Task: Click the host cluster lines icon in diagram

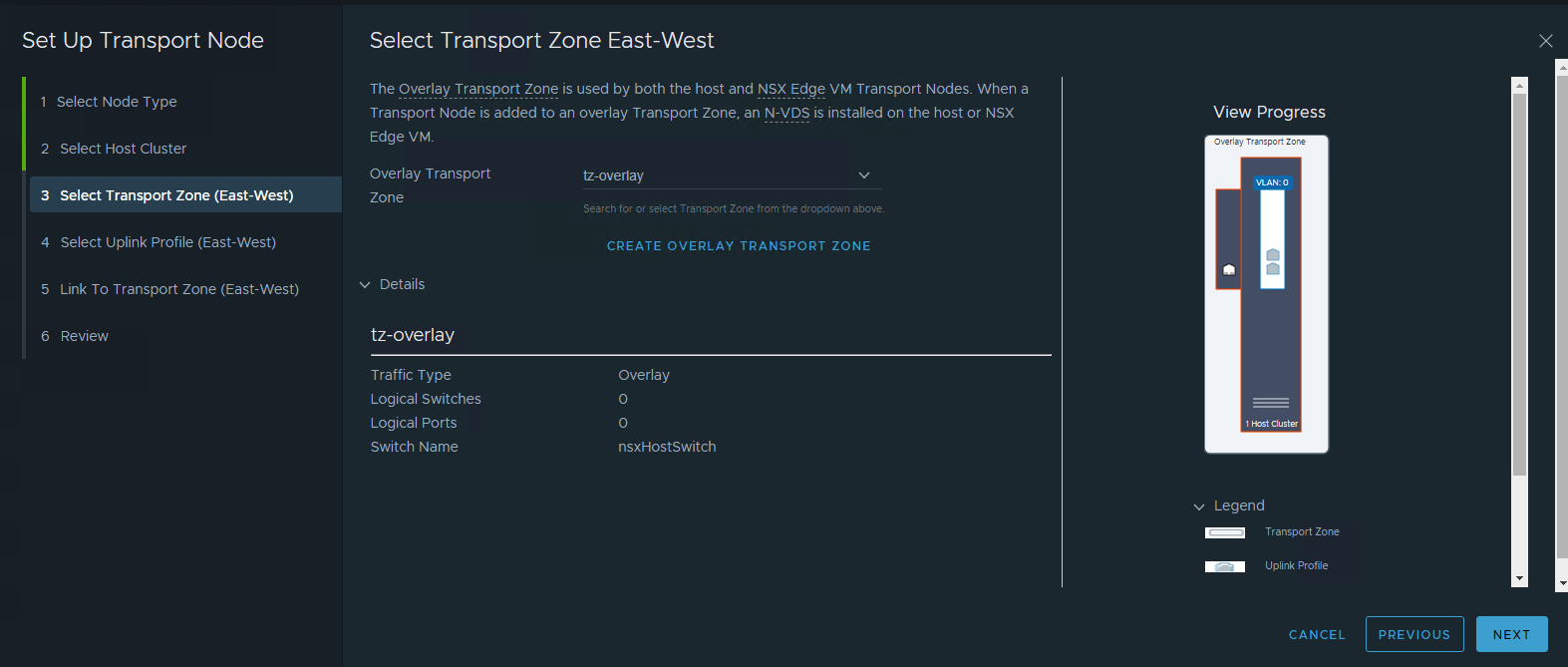Action: [1271, 403]
